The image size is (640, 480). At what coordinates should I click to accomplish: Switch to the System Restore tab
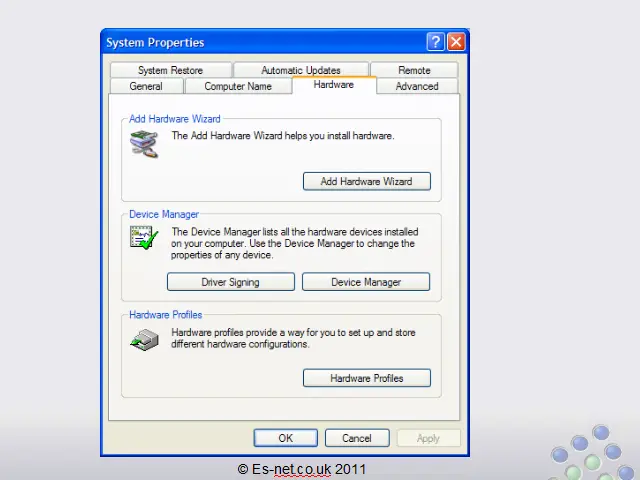click(171, 70)
